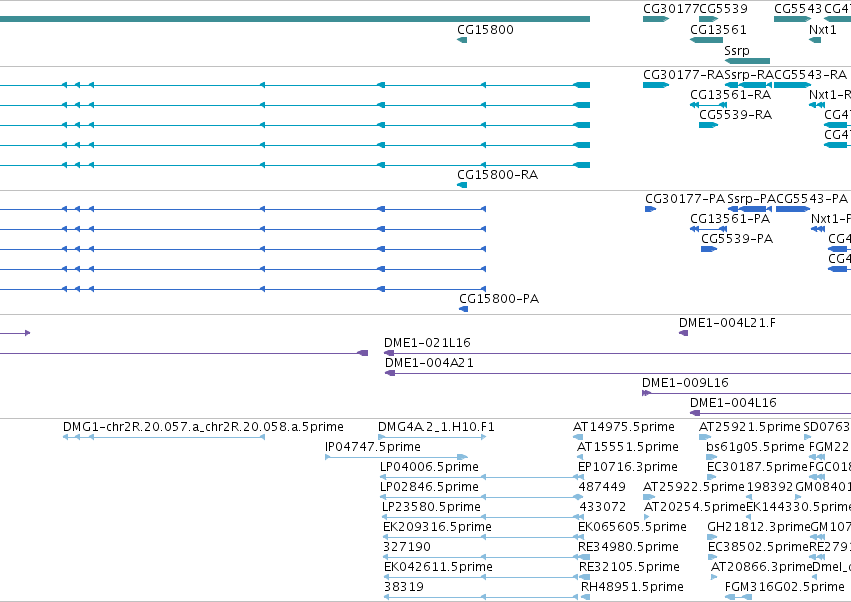Select the DME1-009L16 BAC label
The width and height of the screenshot is (851, 602).
tap(685, 383)
